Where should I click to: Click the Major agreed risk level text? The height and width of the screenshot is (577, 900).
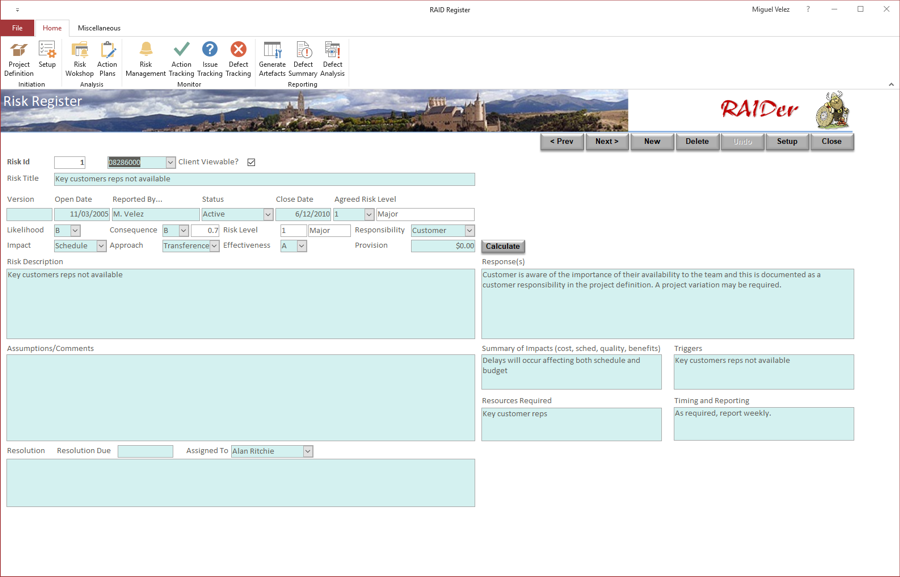pyautogui.click(x=425, y=214)
